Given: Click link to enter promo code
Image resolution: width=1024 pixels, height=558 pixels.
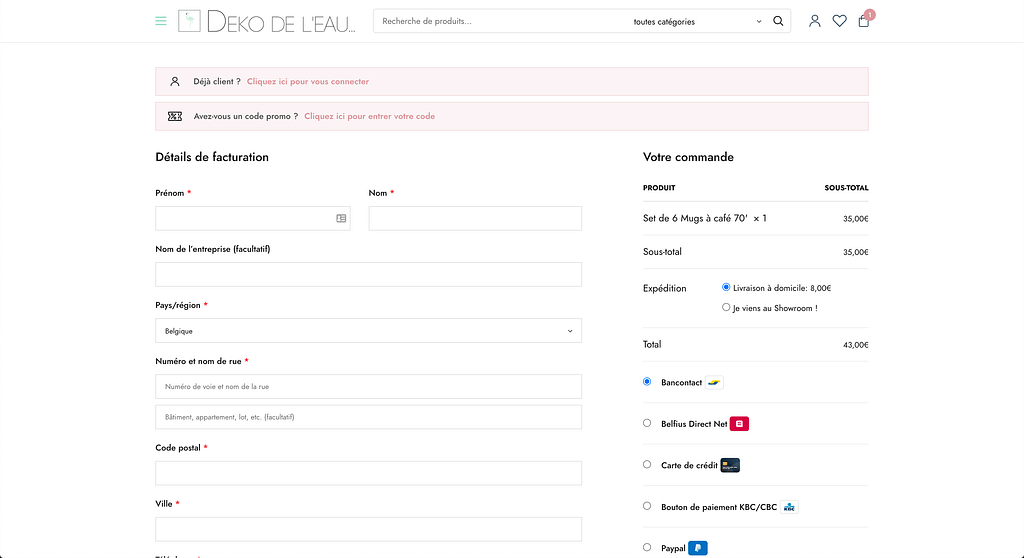Looking at the screenshot, I should click(x=369, y=116).
